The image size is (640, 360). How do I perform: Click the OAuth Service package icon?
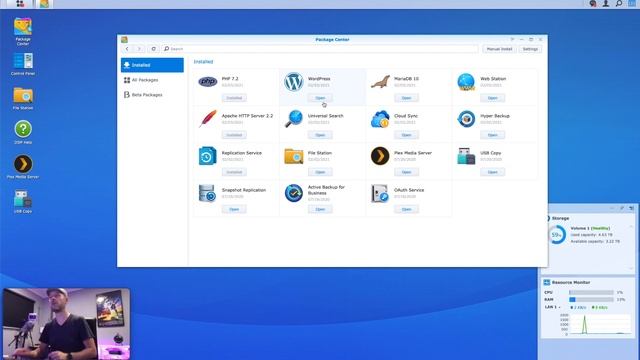point(380,193)
